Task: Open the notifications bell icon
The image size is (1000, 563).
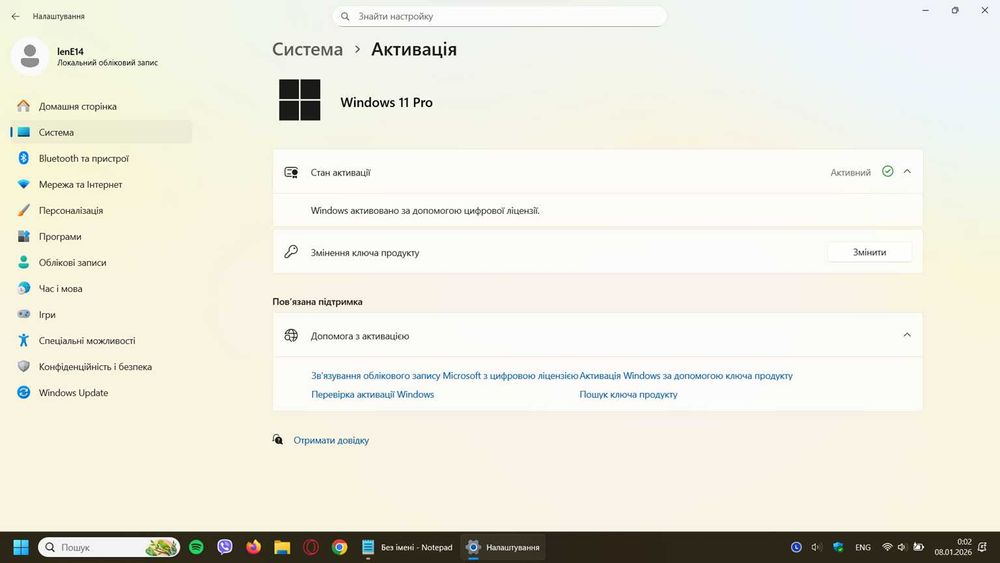Action: pyautogui.click(x=983, y=547)
